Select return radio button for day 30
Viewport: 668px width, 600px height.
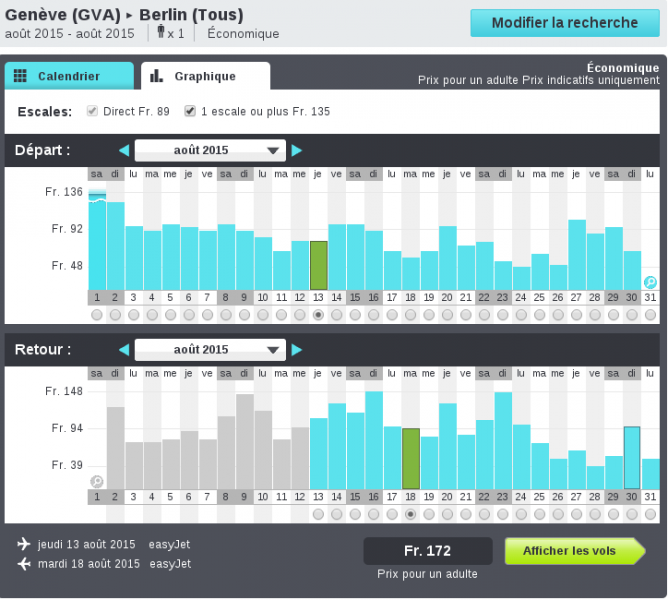[x=632, y=514]
